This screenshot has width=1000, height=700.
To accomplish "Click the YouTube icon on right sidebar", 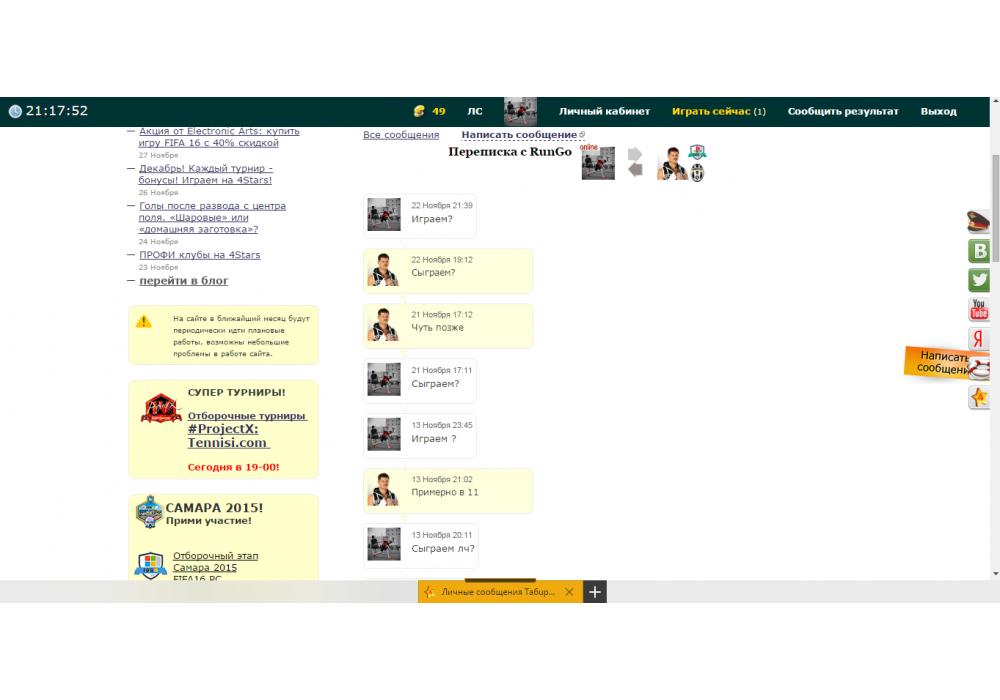I will coord(979,310).
